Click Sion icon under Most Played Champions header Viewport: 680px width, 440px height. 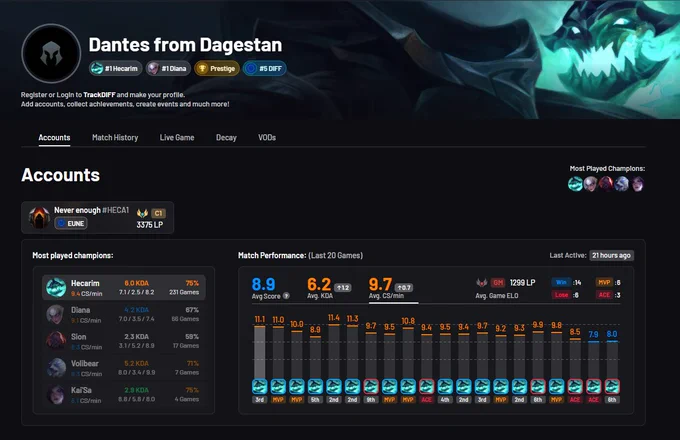point(606,184)
